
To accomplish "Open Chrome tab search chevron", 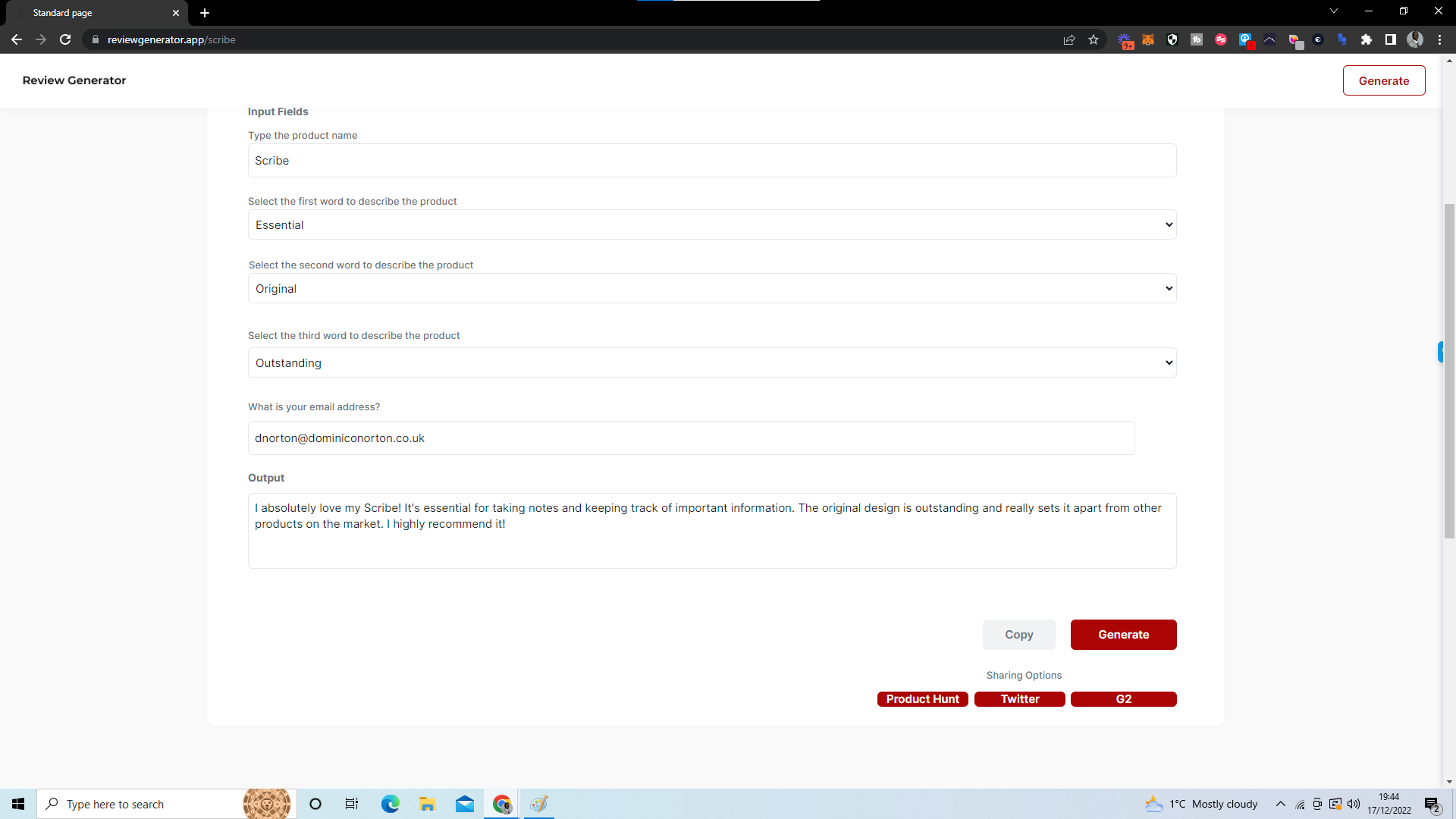I will click(x=1334, y=11).
